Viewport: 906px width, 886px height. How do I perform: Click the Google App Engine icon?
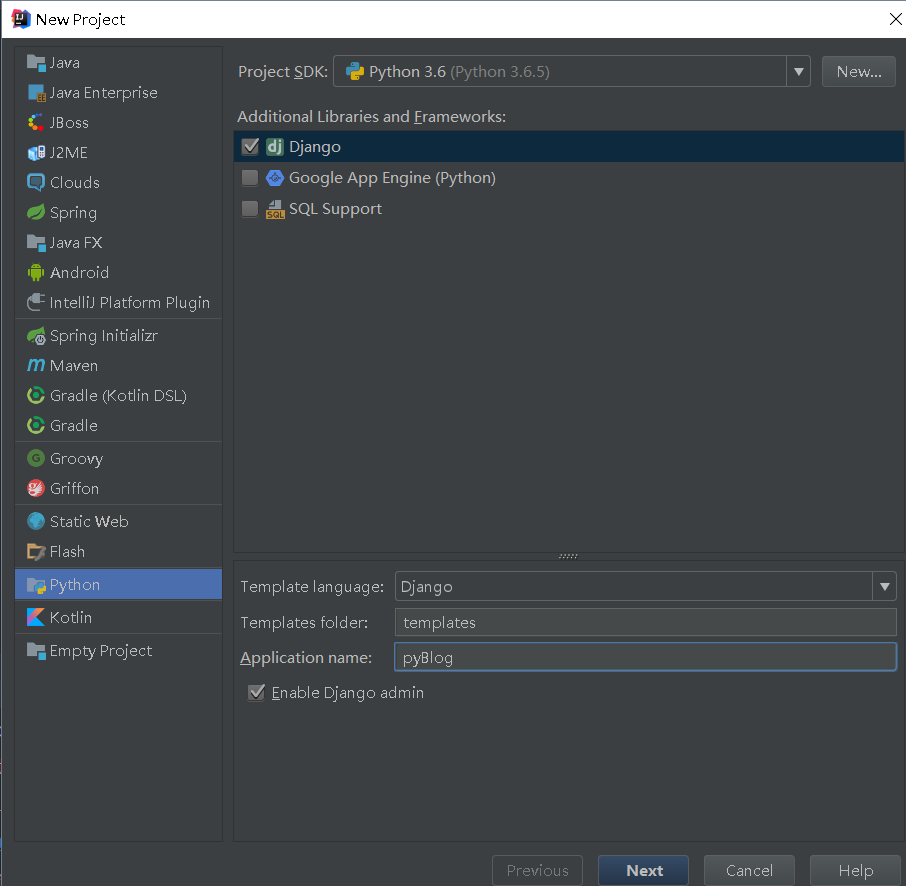pos(274,177)
